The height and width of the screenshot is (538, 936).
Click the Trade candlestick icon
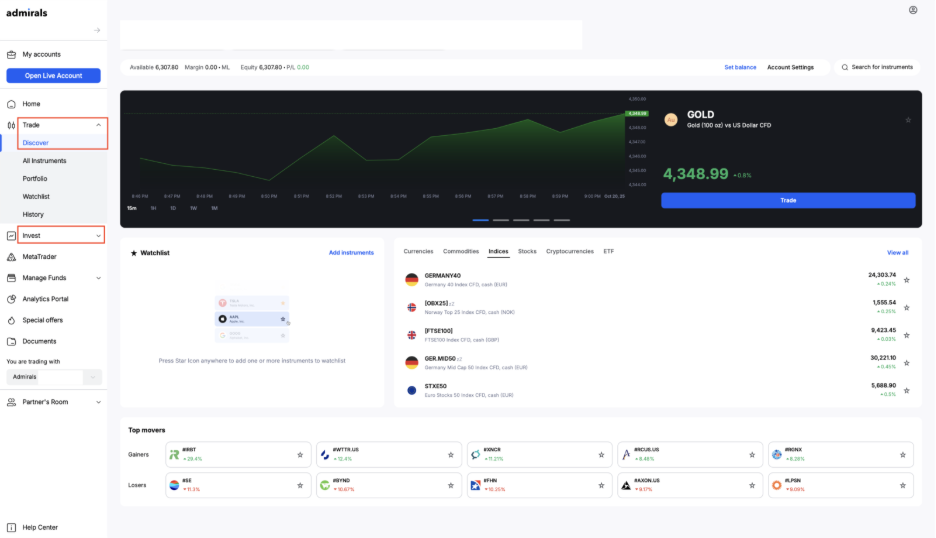[x=11, y=125]
